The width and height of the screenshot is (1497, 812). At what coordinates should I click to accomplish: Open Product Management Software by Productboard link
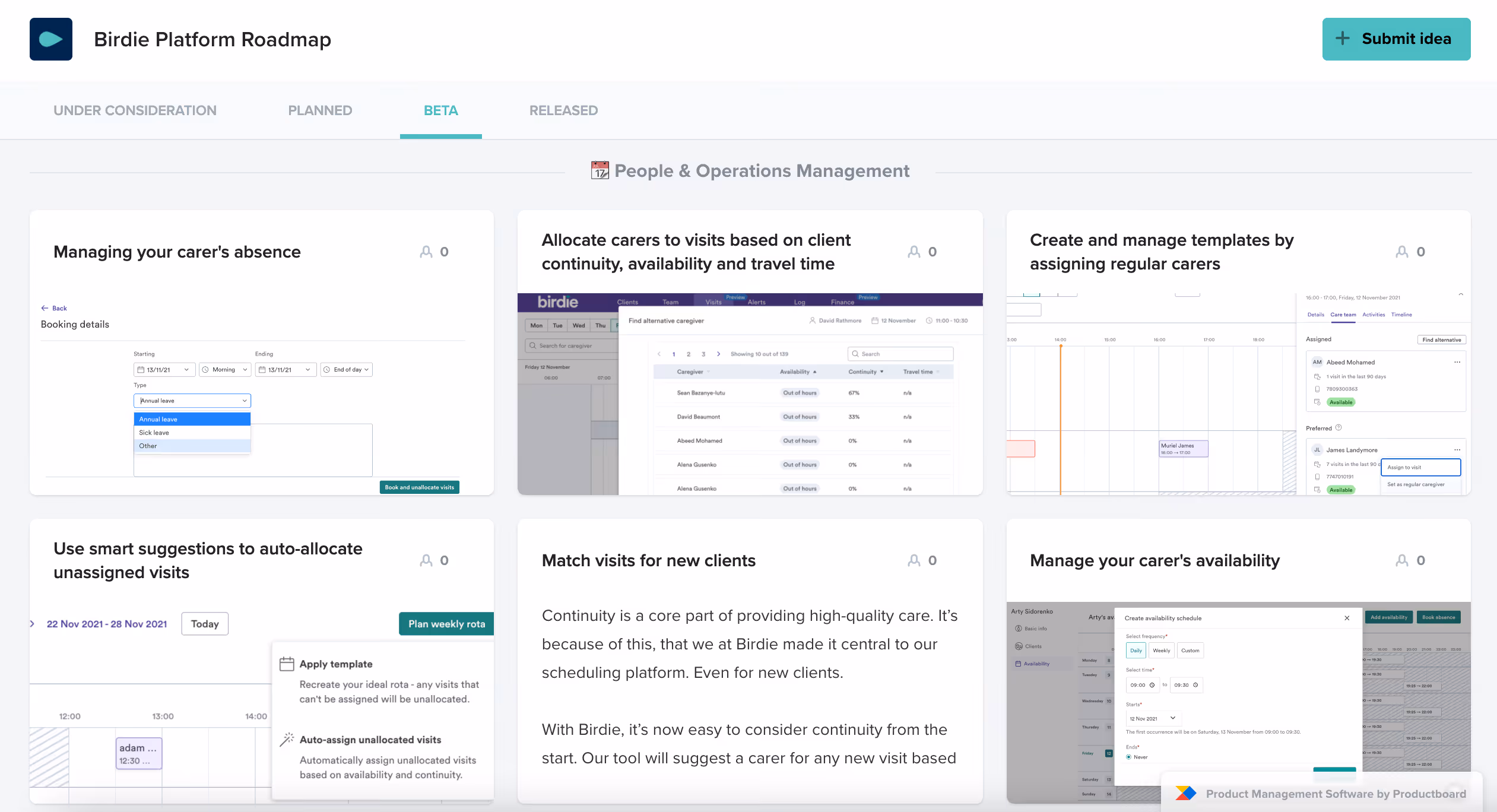1336,794
